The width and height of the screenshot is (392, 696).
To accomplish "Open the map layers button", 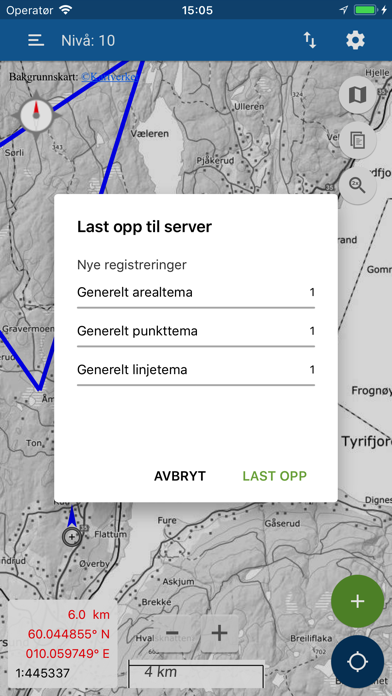I will coord(357,95).
